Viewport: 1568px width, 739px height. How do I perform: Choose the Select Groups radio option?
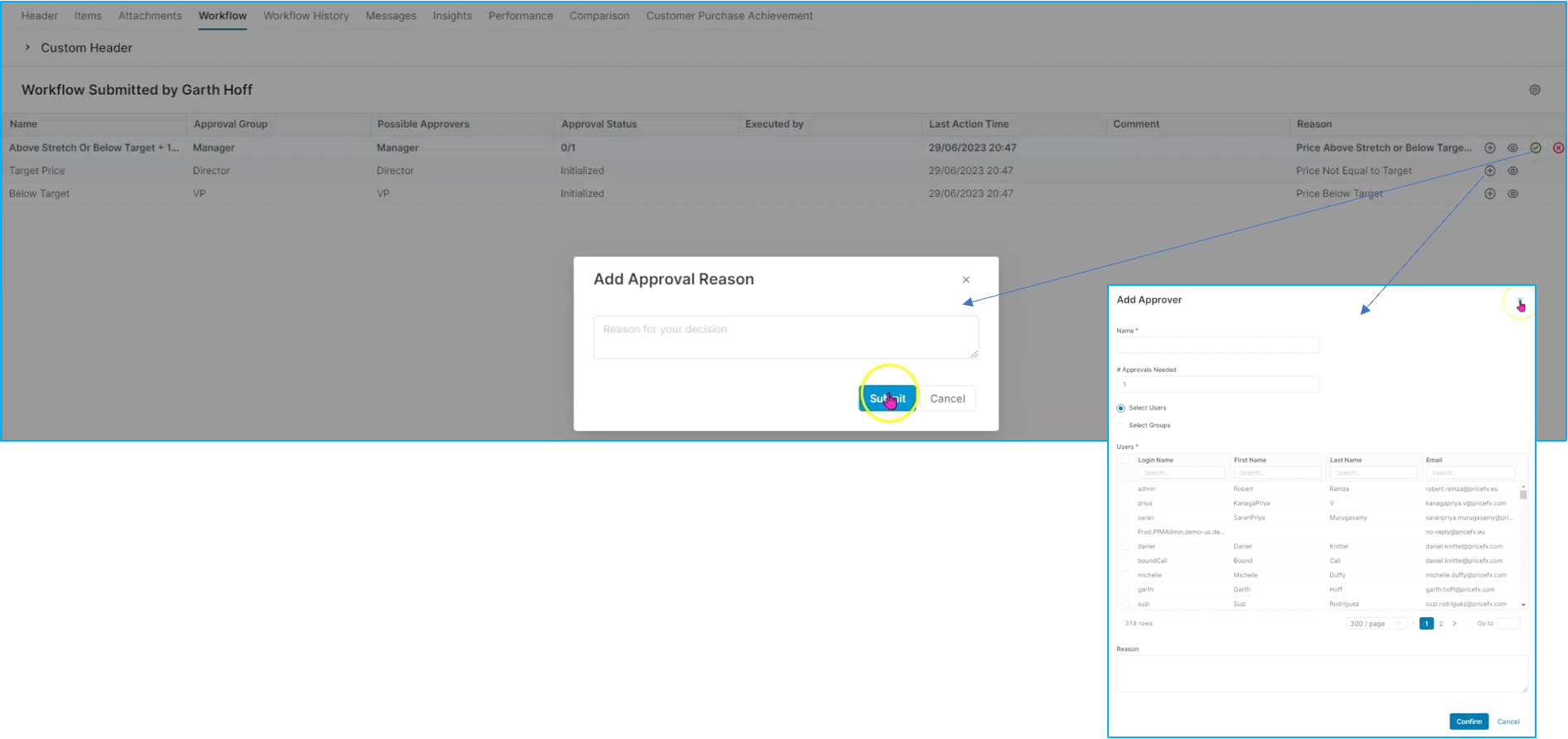[x=1120, y=425]
